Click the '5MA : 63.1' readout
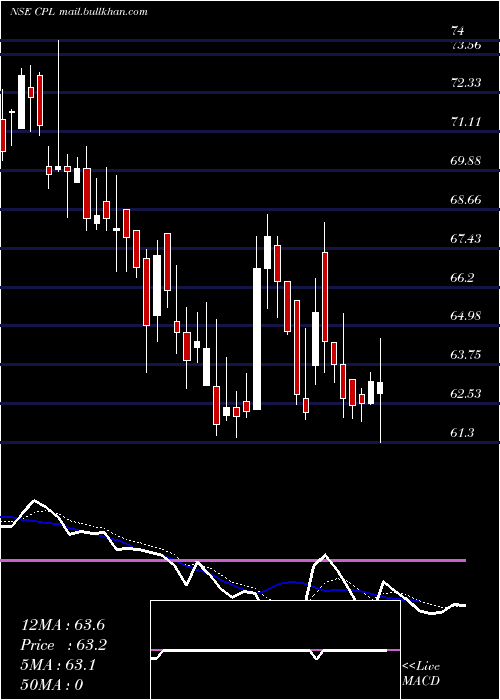Screen dimensions: 500x700 pos(59,665)
